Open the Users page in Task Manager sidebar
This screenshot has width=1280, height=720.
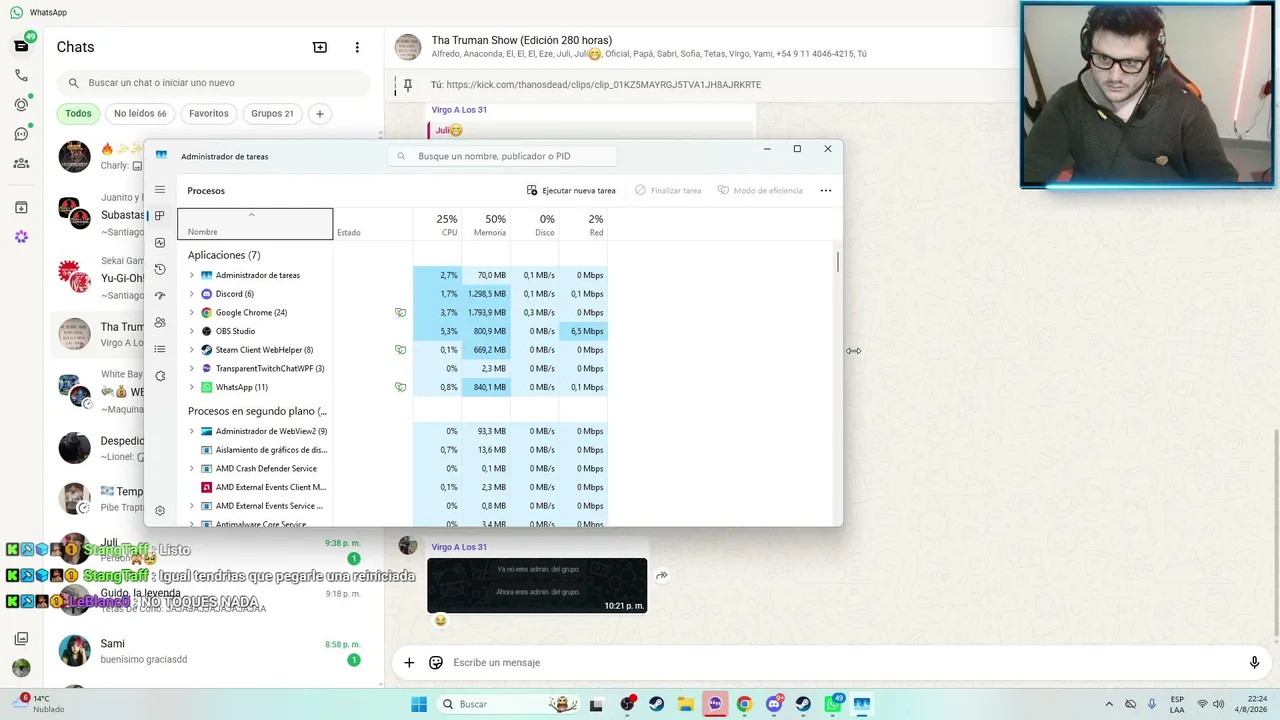(x=160, y=322)
